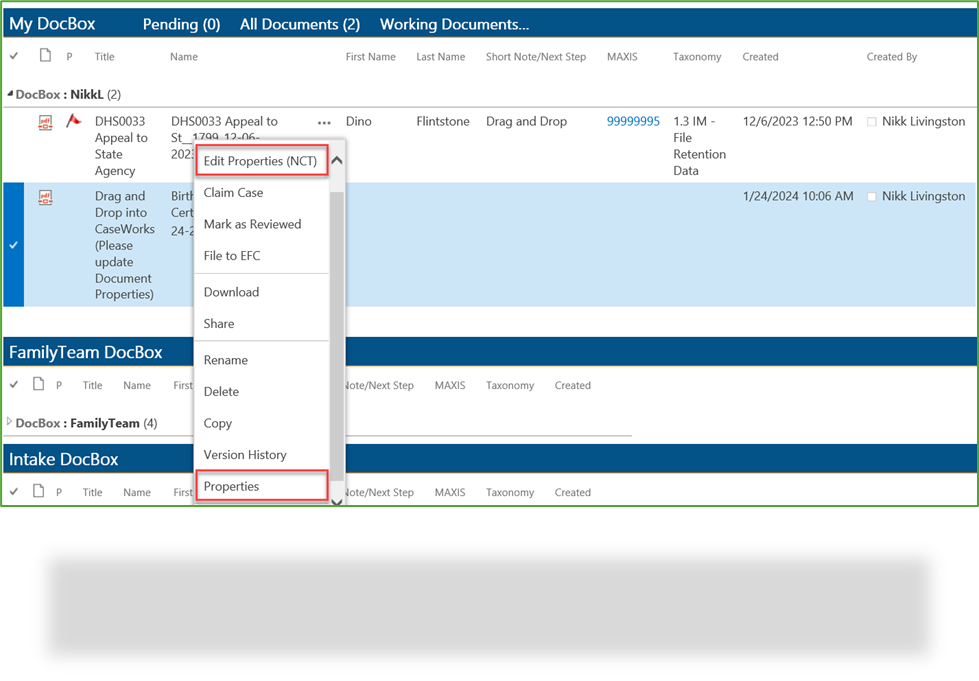Click the document header icon in Intake DocBox
Image resolution: width=979 pixels, height=681 pixels.
coord(36,491)
